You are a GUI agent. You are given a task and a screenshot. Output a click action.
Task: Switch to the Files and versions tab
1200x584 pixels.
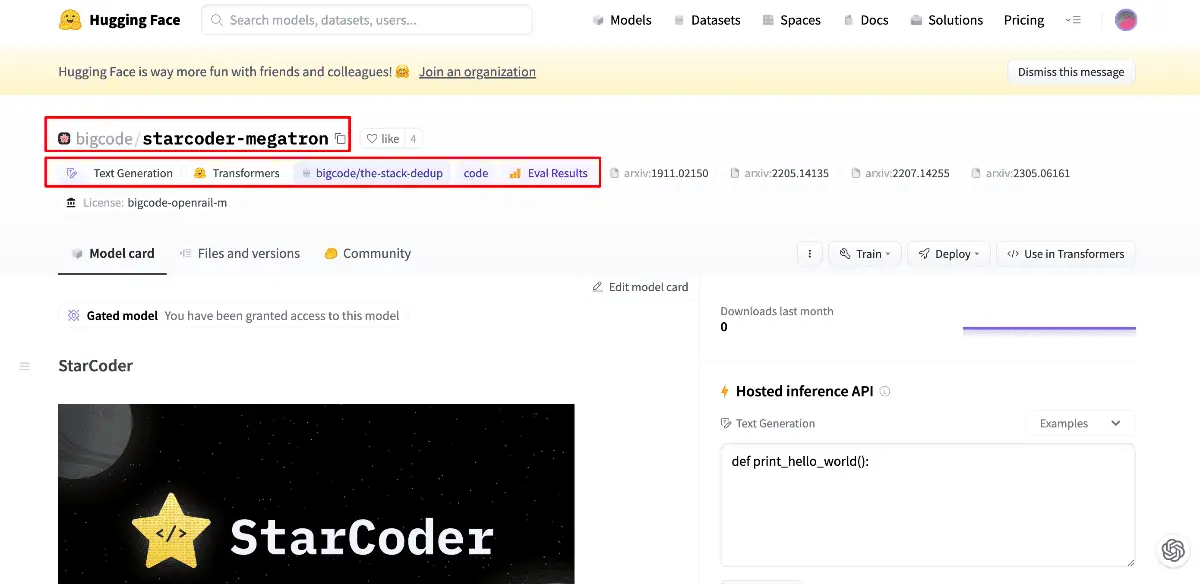239,254
